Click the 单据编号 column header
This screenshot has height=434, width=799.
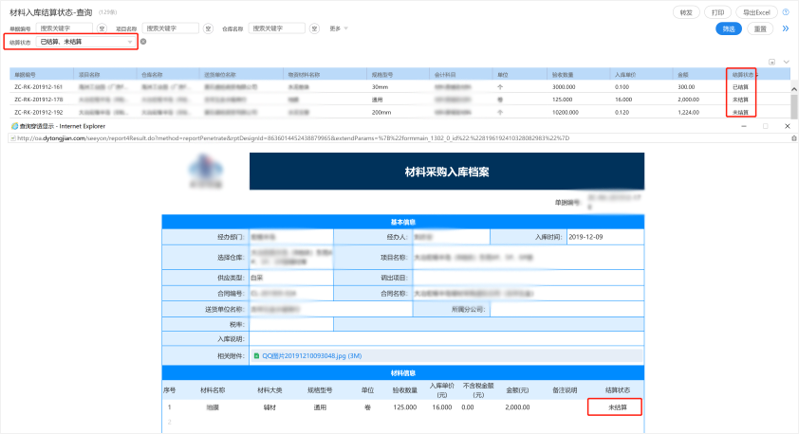[x=42, y=74]
